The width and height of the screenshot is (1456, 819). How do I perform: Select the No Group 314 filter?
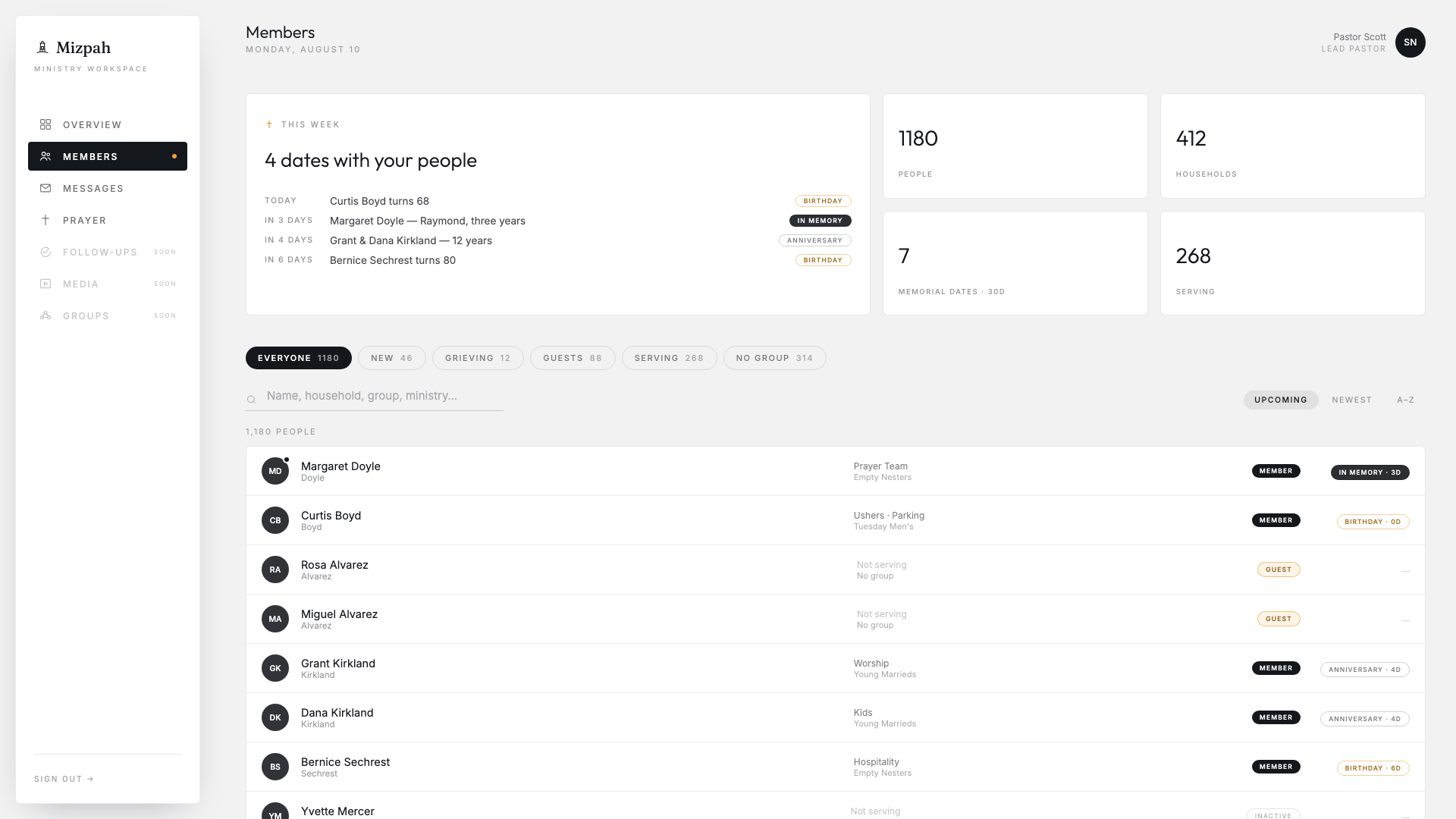pyautogui.click(x=774, y=358)
